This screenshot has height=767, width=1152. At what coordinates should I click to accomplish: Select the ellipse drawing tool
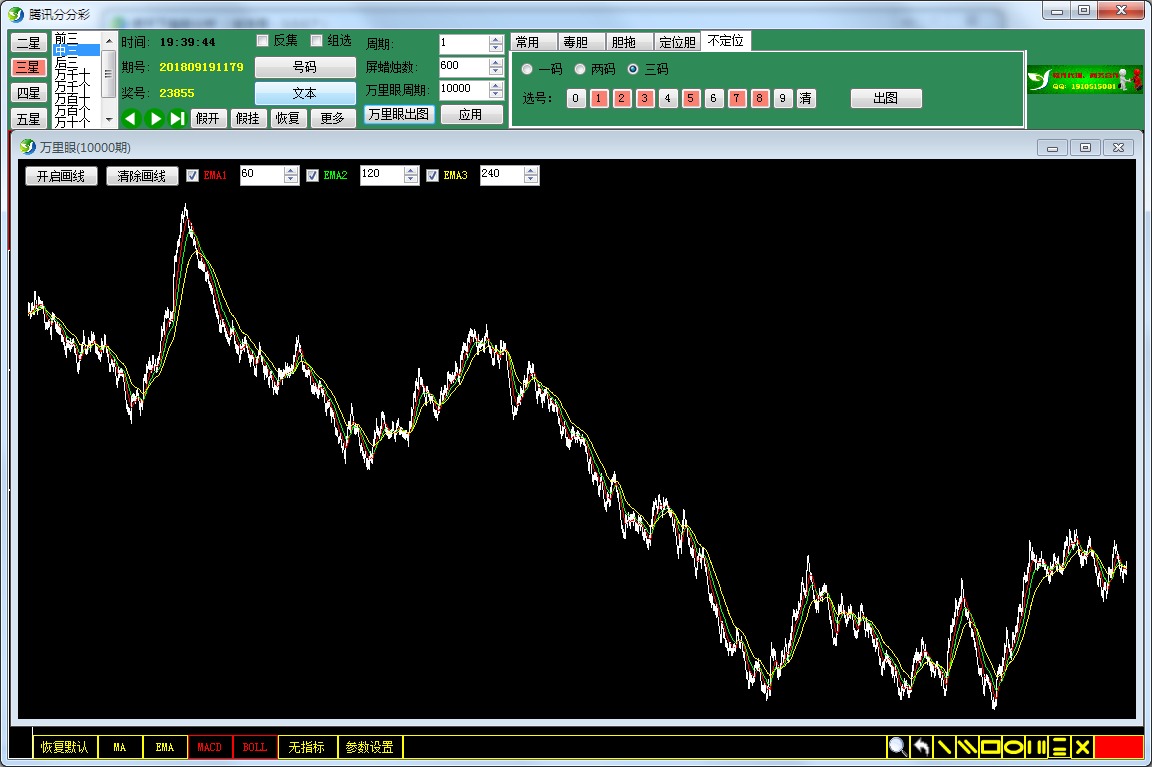(1013, 747)
